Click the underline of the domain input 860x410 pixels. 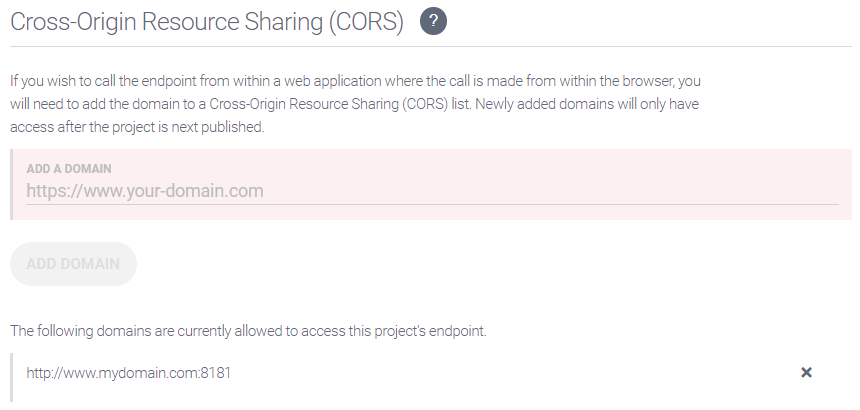(431, 204)
